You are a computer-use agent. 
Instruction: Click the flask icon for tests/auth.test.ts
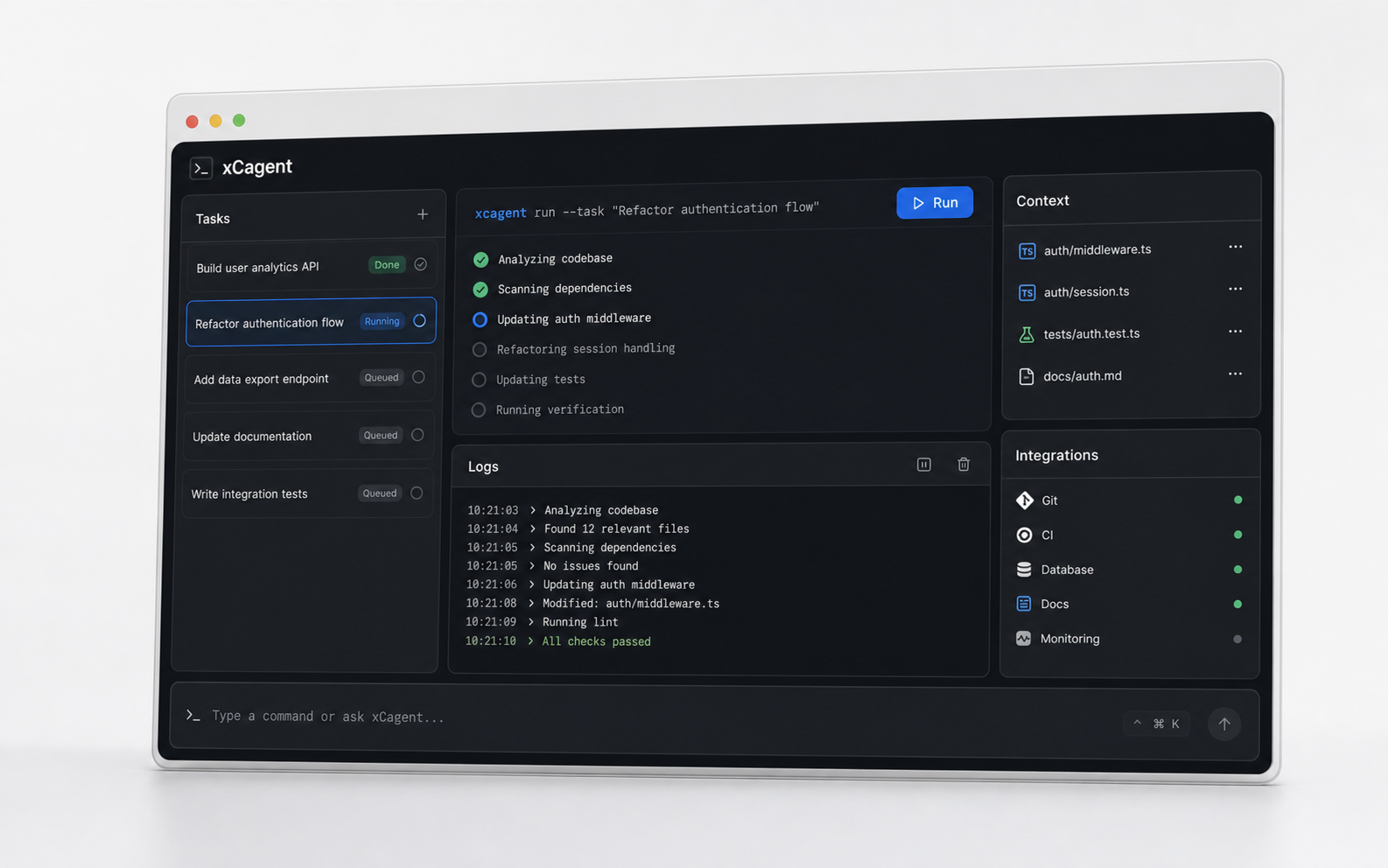1027,334
